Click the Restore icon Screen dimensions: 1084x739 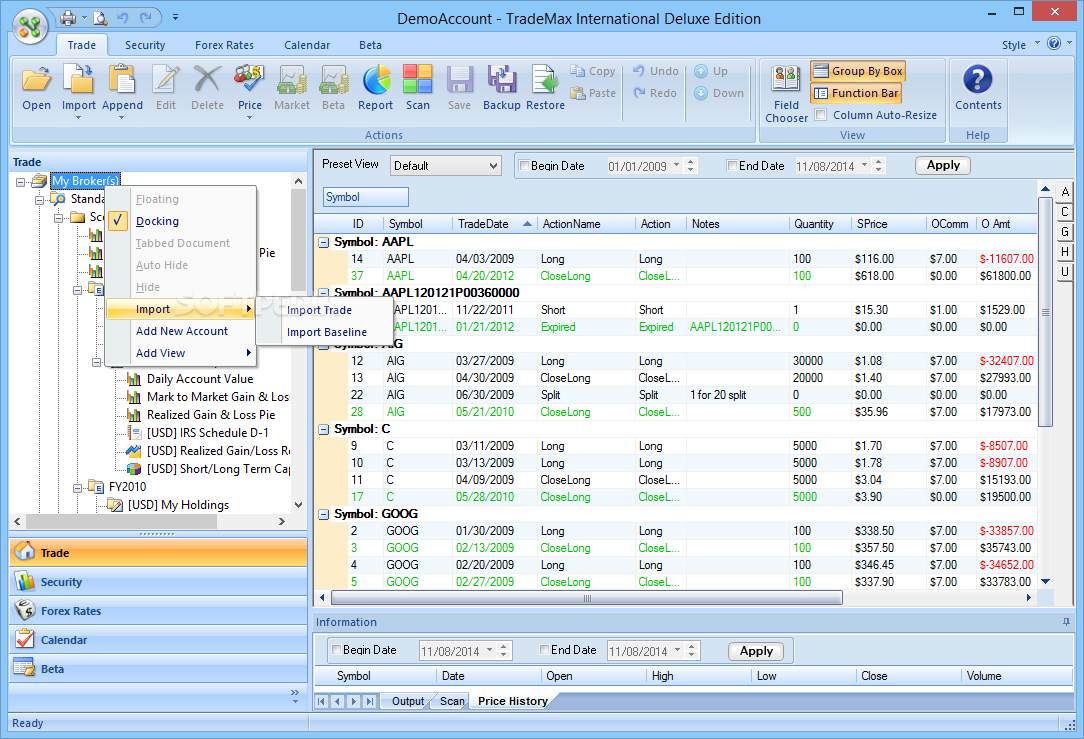coord(545,78)
